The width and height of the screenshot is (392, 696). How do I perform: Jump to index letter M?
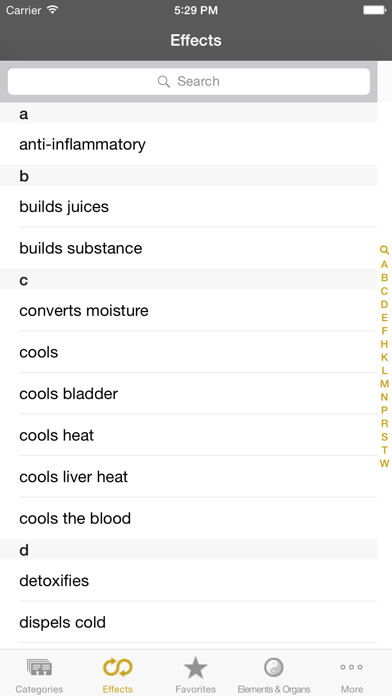tap(384, 384)
